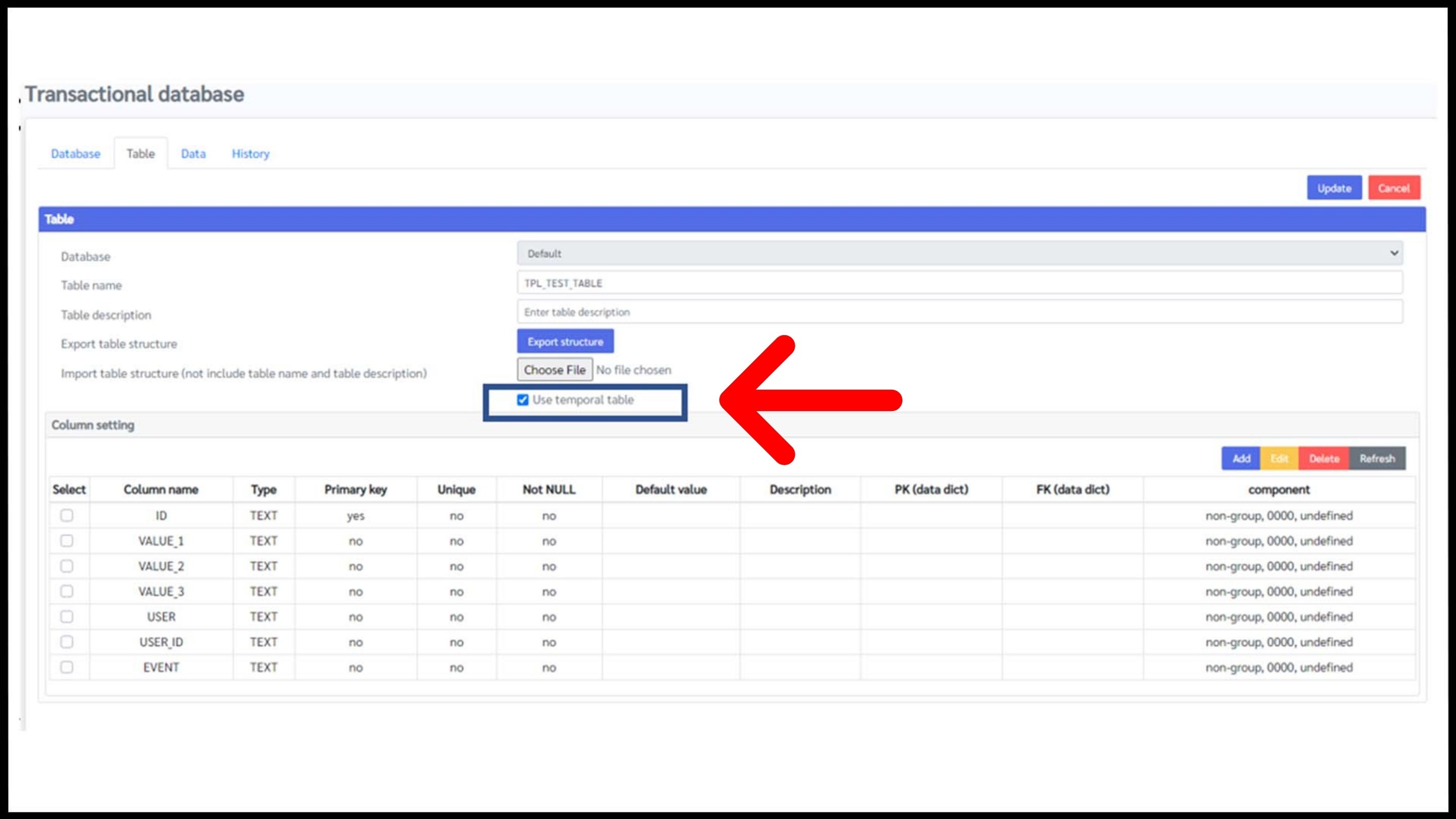Click the Export structure button

[x=565, y=341]
